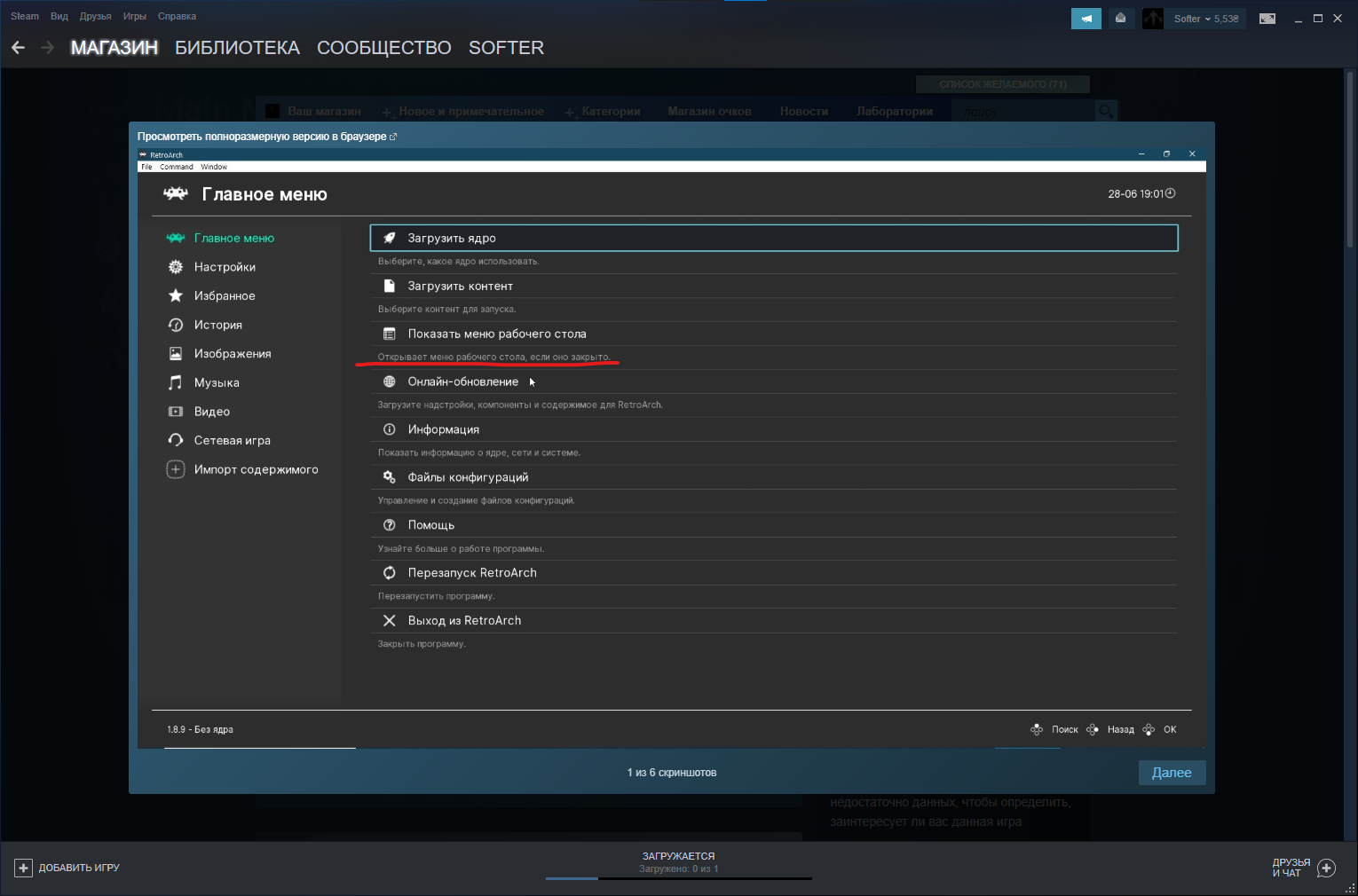Click the info icon for Информация
1358x896 pixels.
(389, 429)
